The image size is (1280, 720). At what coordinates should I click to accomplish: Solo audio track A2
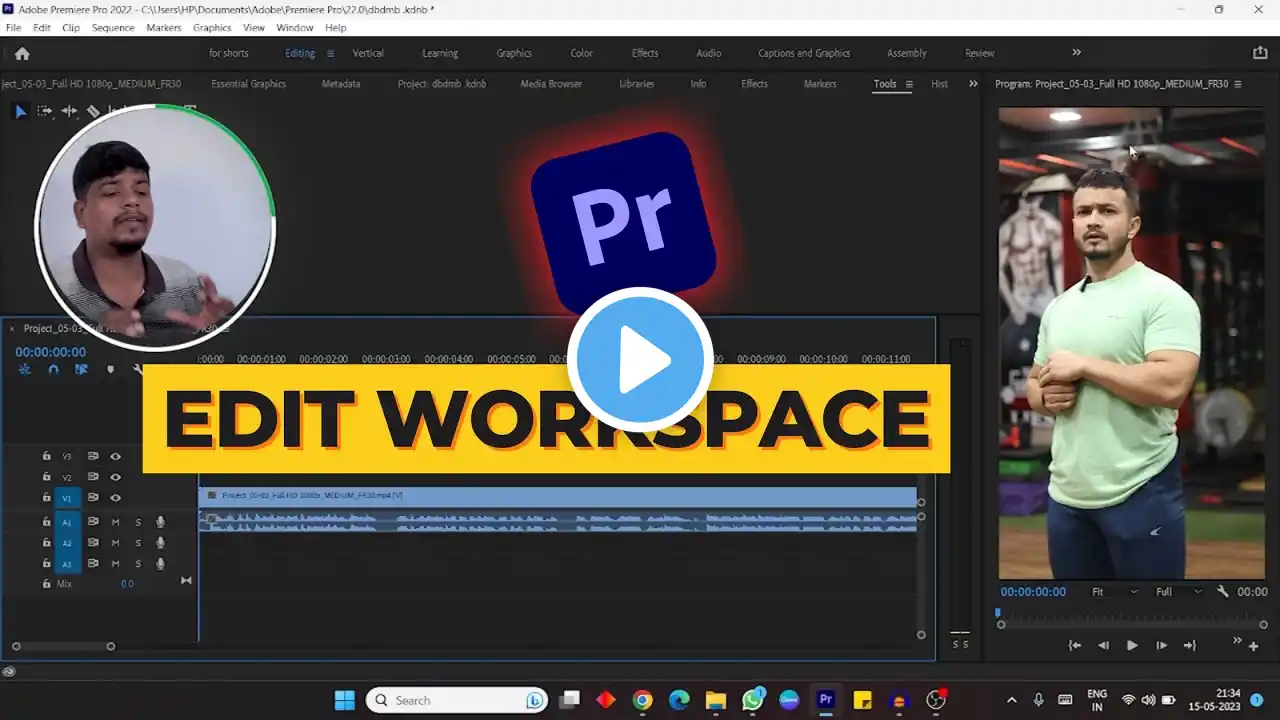(x=138, y=543)
